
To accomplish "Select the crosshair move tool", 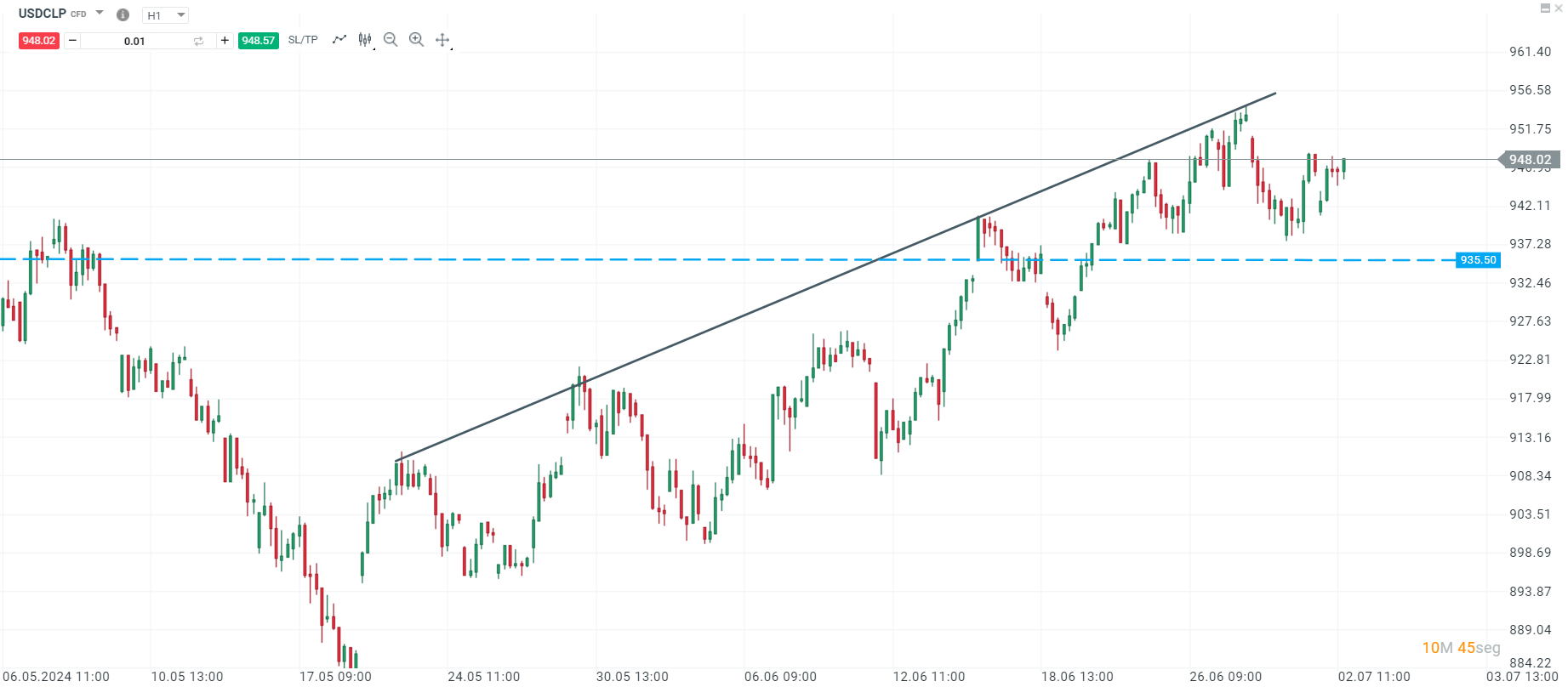I will pyautogui.click(x=442, y=40).
